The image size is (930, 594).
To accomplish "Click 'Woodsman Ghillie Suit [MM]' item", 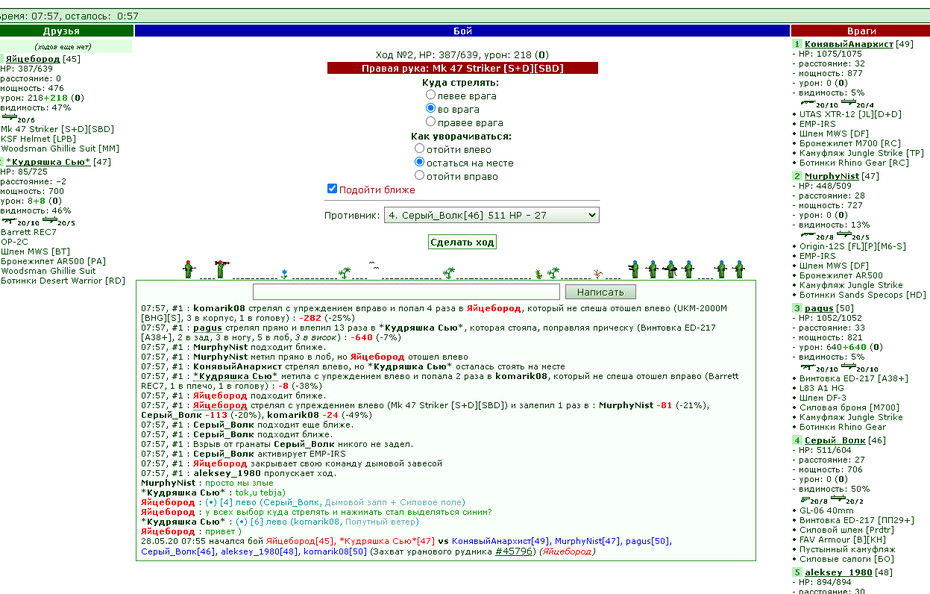I will point(60,148).
